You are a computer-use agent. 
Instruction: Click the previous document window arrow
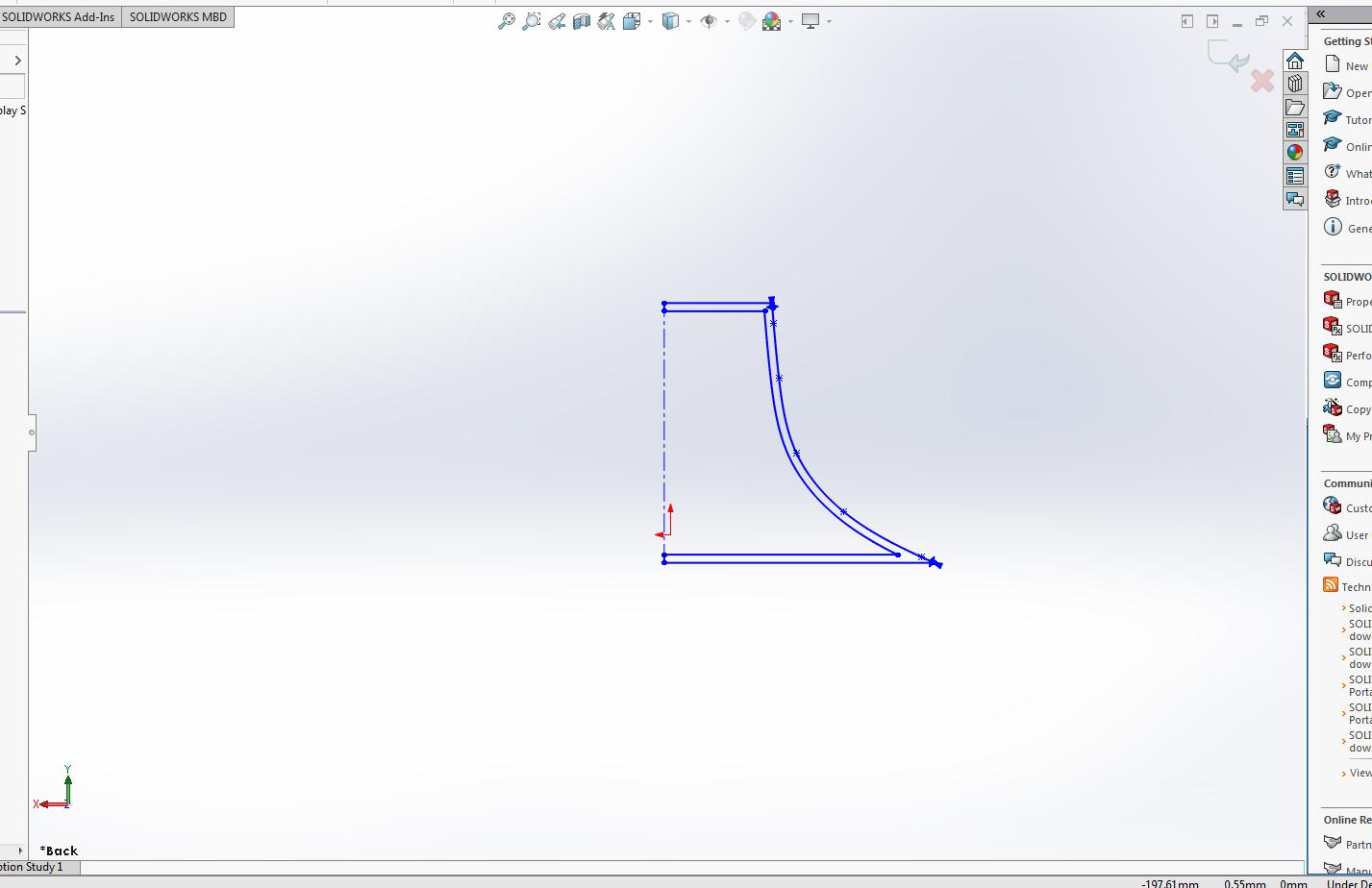click(1187, 21)
